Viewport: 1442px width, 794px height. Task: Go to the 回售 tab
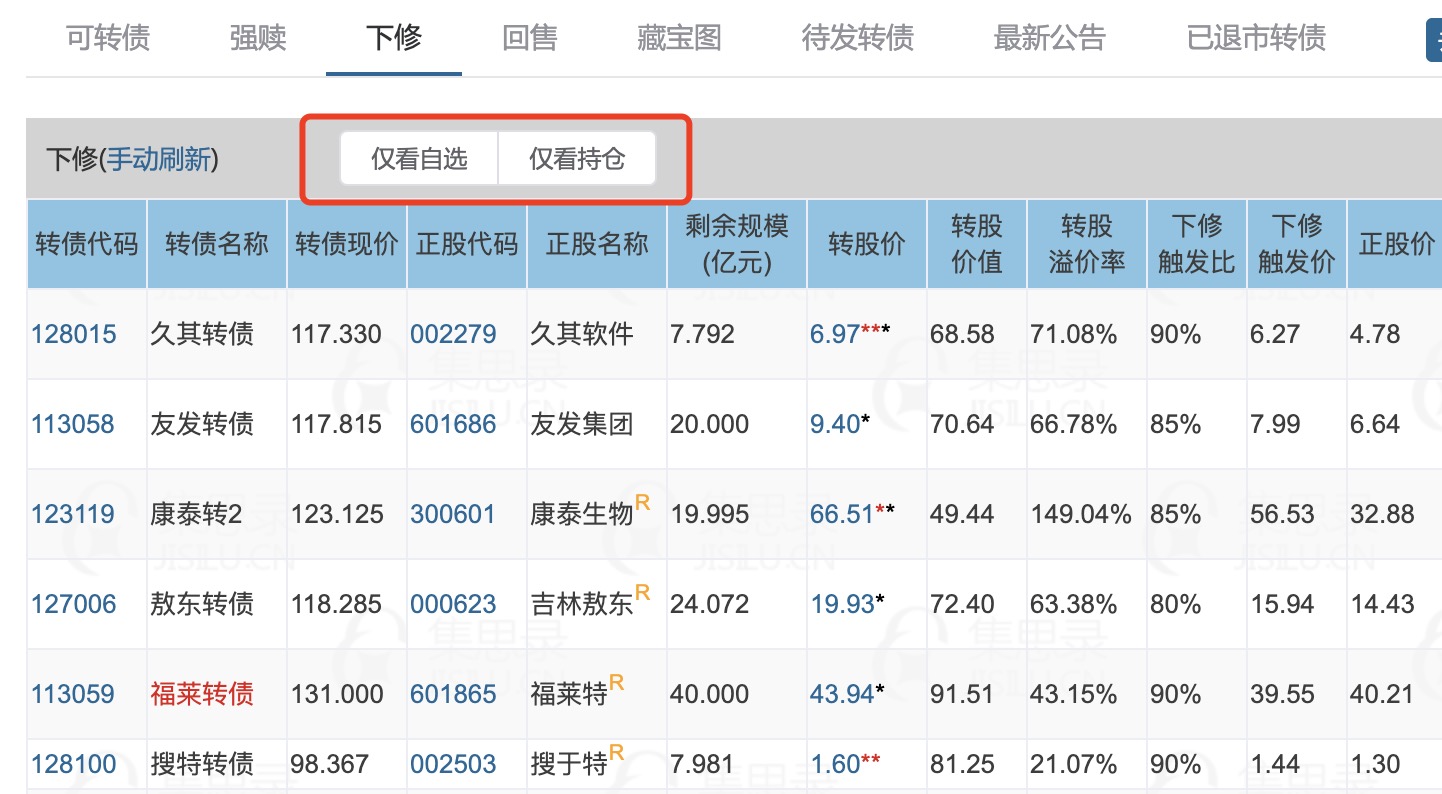click(x=530, y=38)
